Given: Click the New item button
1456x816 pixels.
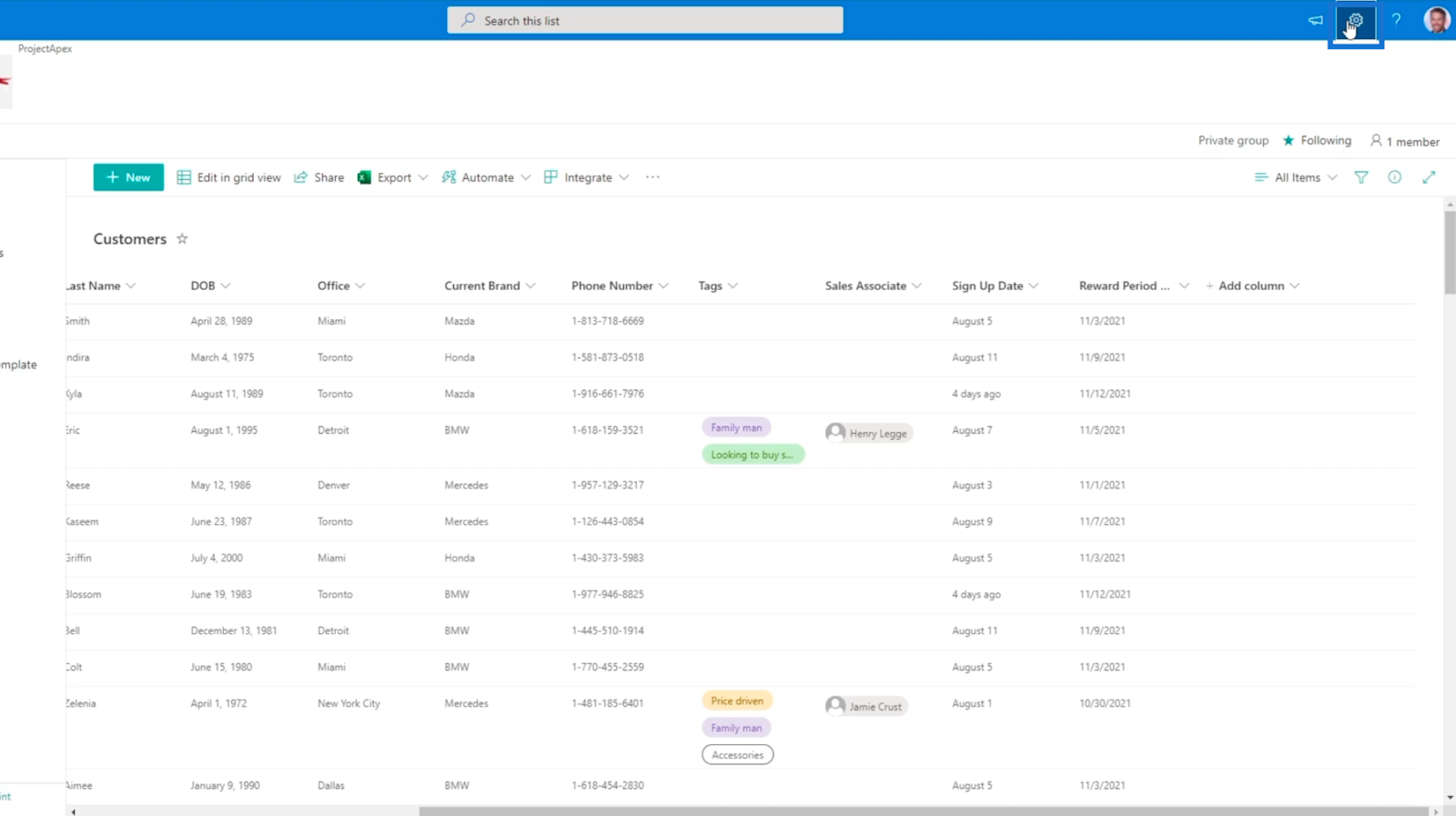Looking at the screenshot, I should 128,177.
